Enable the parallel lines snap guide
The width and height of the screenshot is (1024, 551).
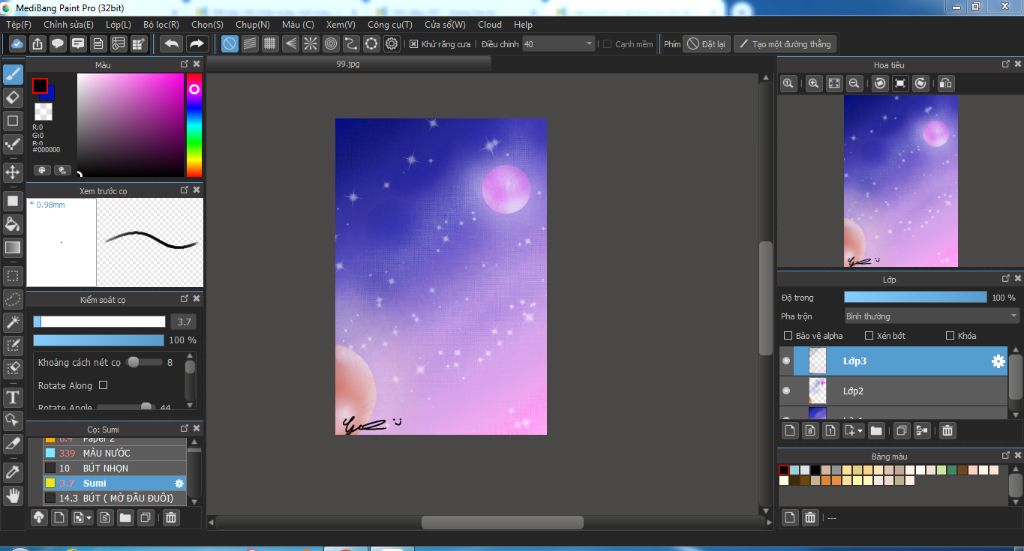click(x=249, y=44)
